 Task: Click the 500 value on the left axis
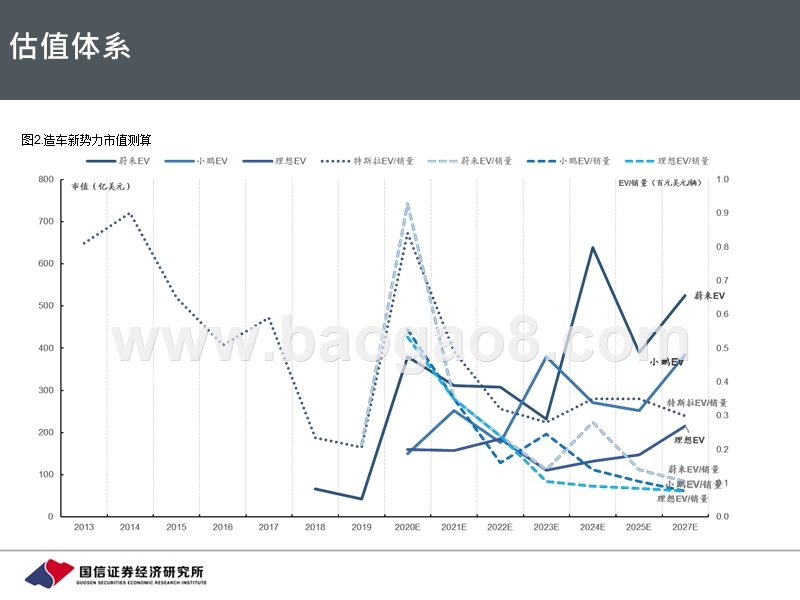pos(46,306)
